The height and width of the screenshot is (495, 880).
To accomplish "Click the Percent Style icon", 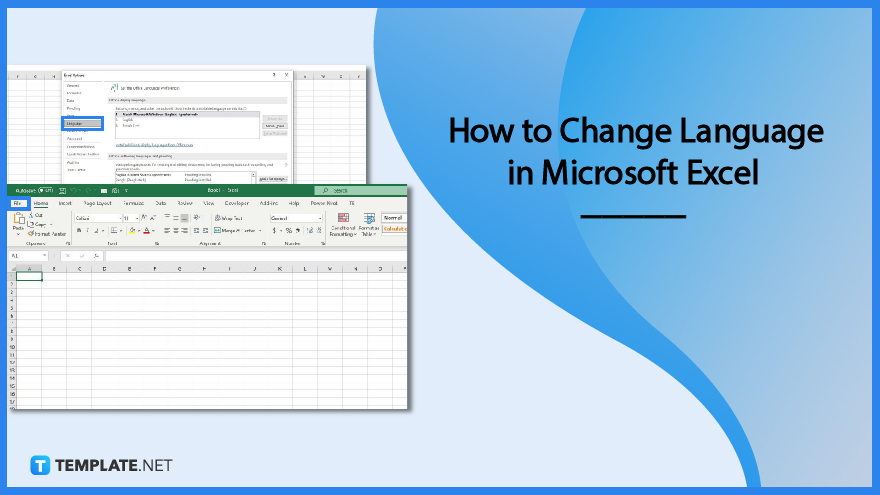I will tap(288, 230).
